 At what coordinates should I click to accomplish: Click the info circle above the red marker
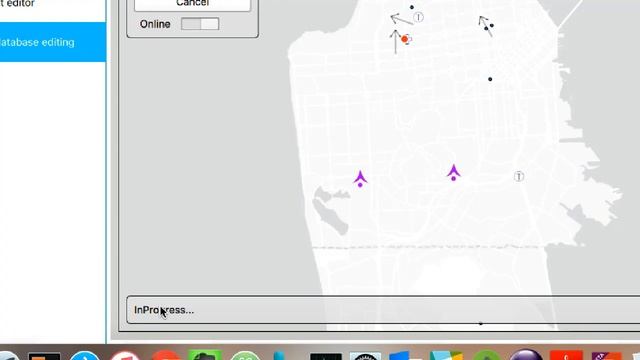[418, 17]
